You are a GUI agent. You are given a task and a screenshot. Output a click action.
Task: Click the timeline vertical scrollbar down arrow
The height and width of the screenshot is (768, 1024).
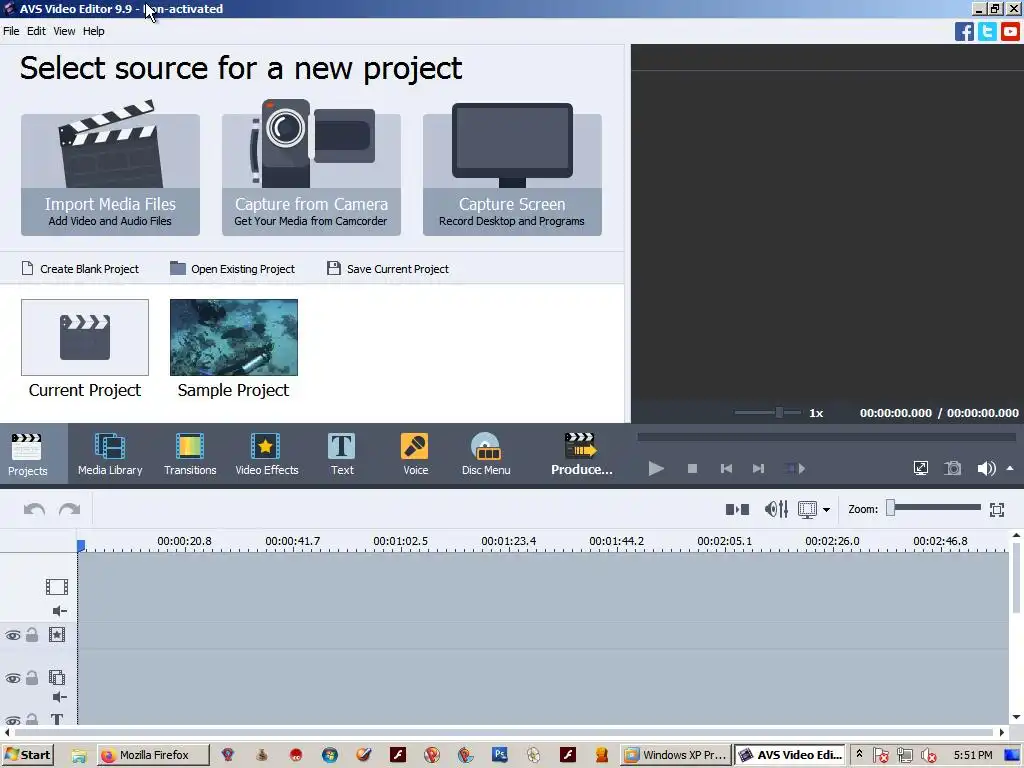pos(1016,717)
